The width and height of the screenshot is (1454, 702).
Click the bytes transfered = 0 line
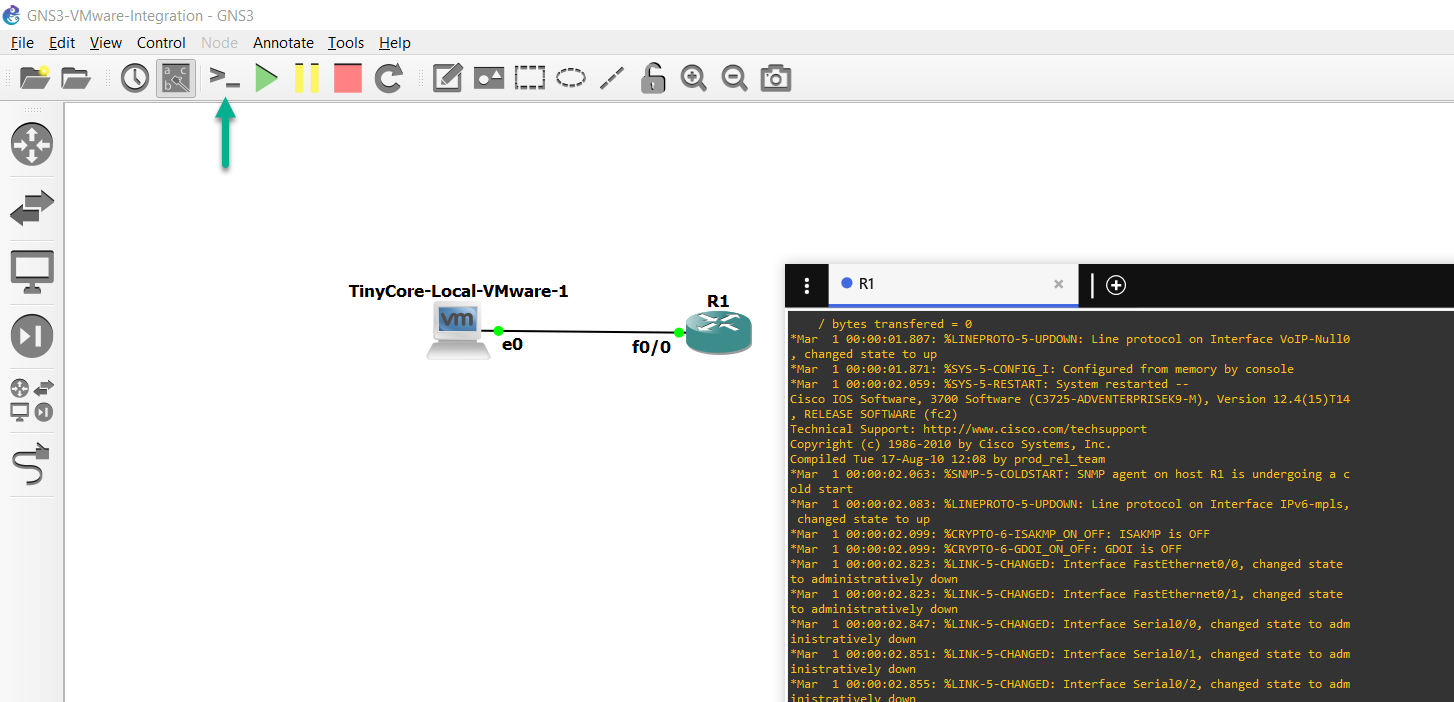tap(895, 324)
